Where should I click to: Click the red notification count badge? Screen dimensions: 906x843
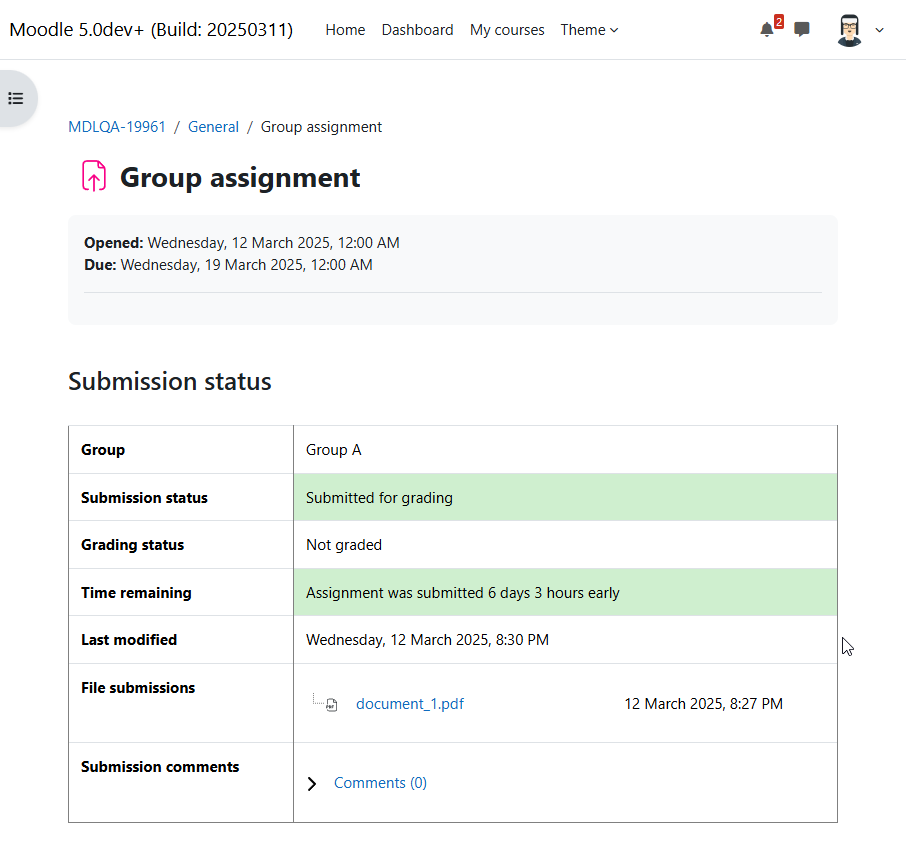pos(778,21)
